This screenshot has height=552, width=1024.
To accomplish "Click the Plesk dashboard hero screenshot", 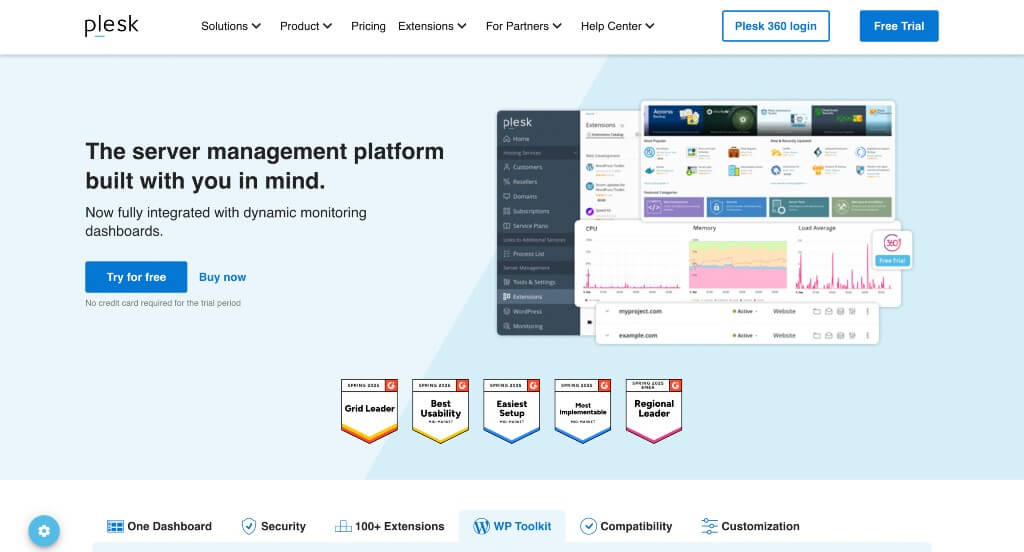I will [x=703, y=222].
